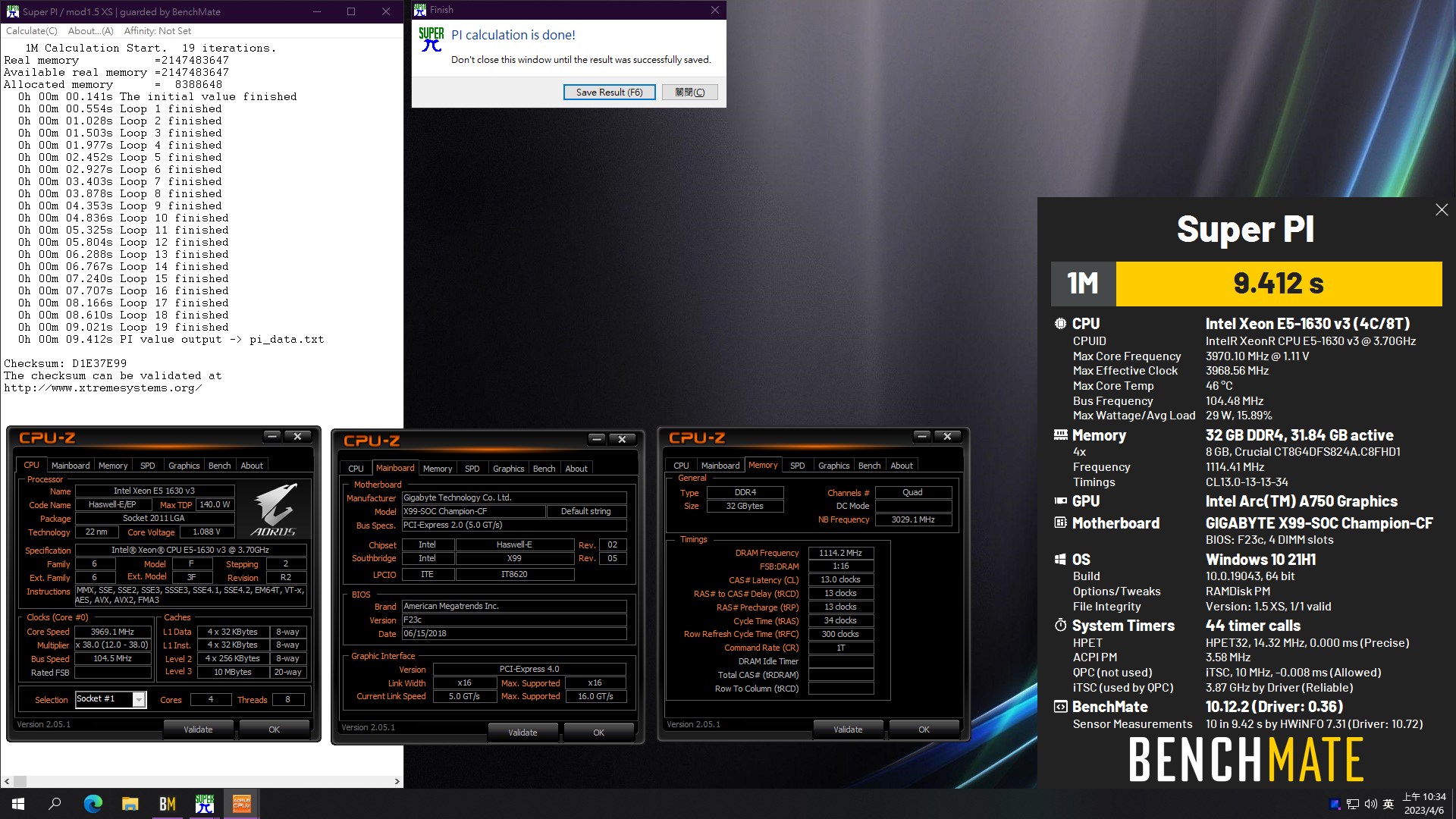Click the 9.412 s result bar
The width and height of the screenshot is (1456, 819).
point(1279,284)
